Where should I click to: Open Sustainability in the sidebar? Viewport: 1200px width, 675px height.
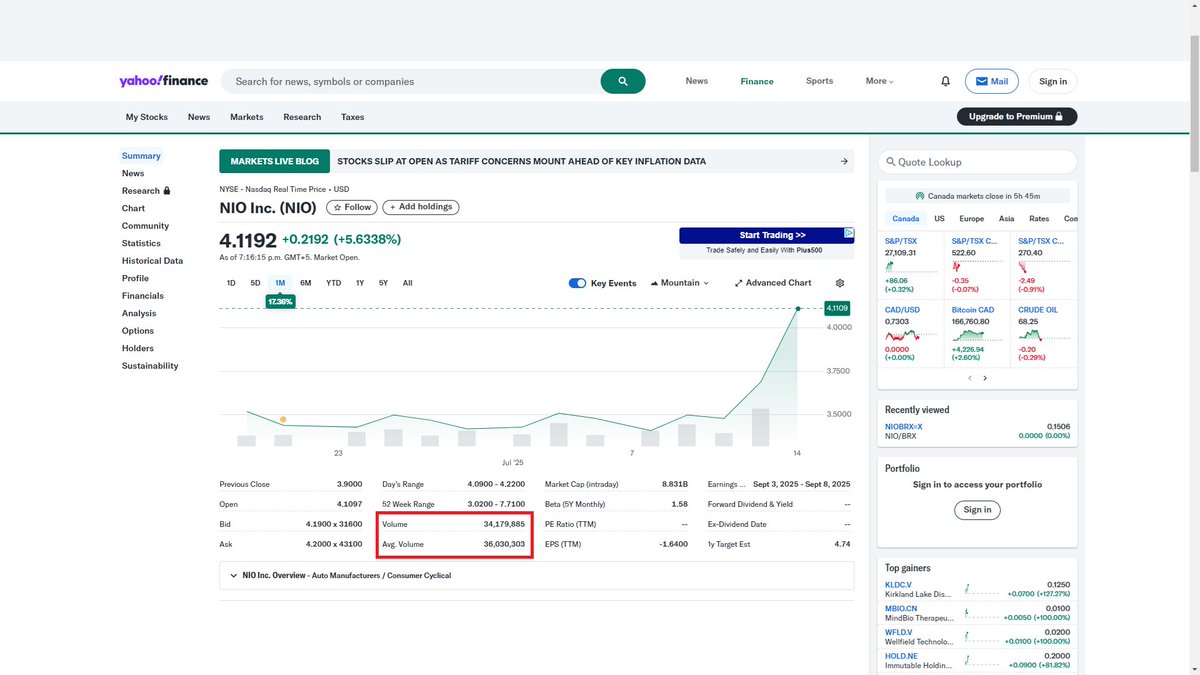pyautogui.click(x=150, y=366)
